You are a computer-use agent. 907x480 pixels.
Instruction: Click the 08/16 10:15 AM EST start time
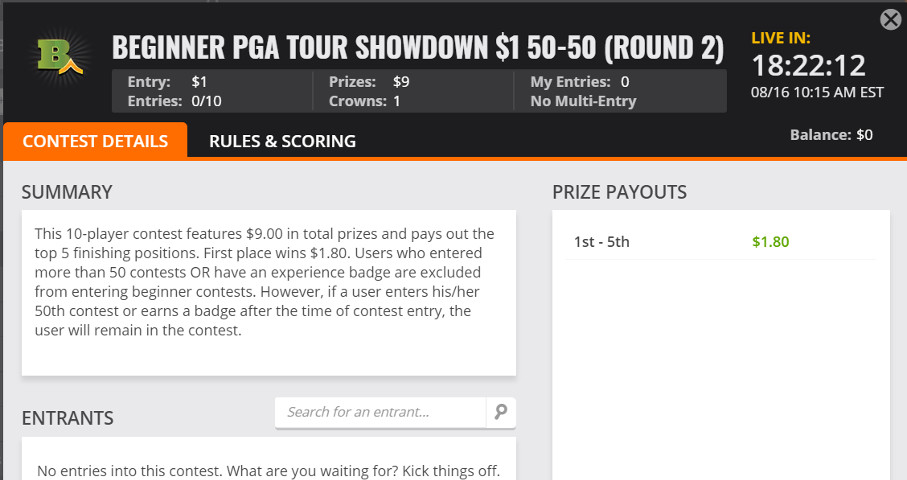(817, 93)
